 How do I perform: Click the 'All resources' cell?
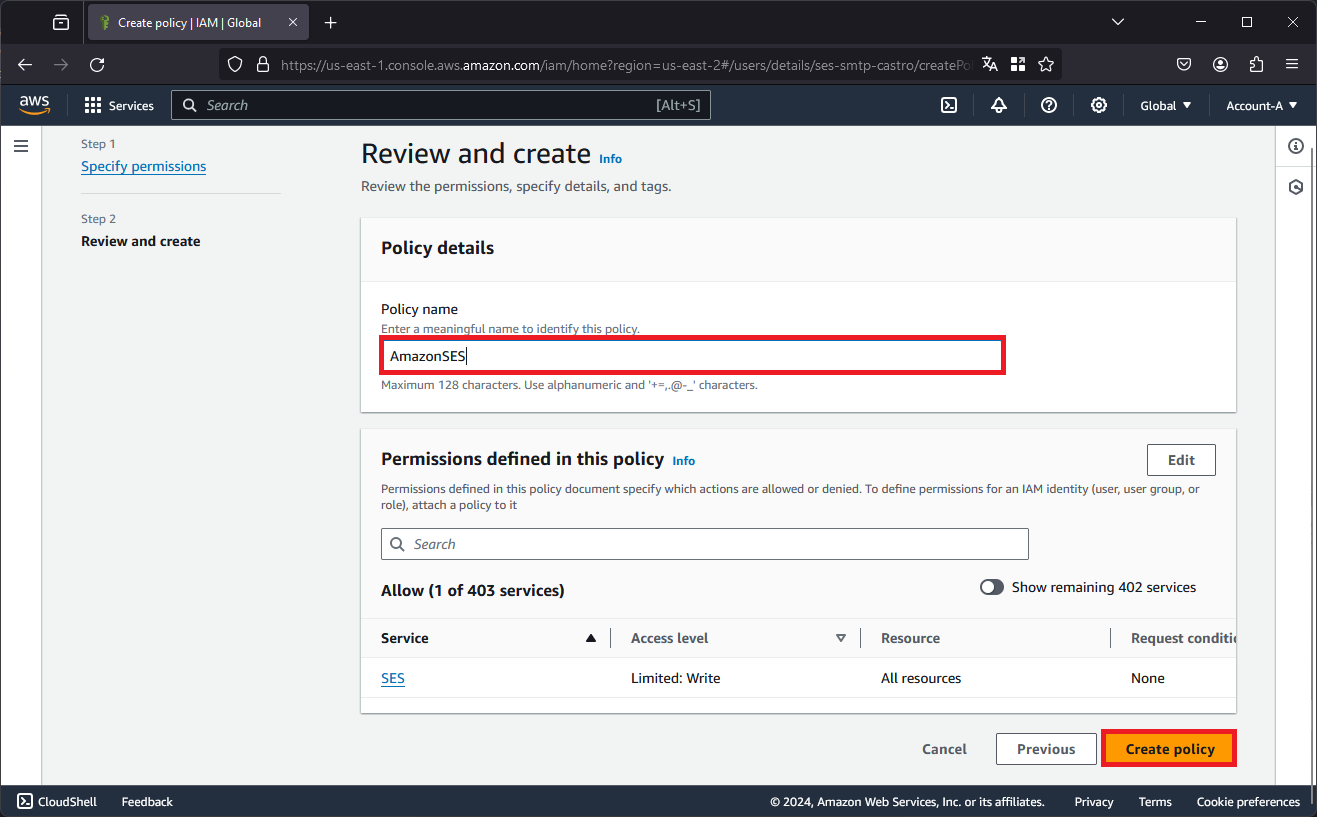point(921,678)
